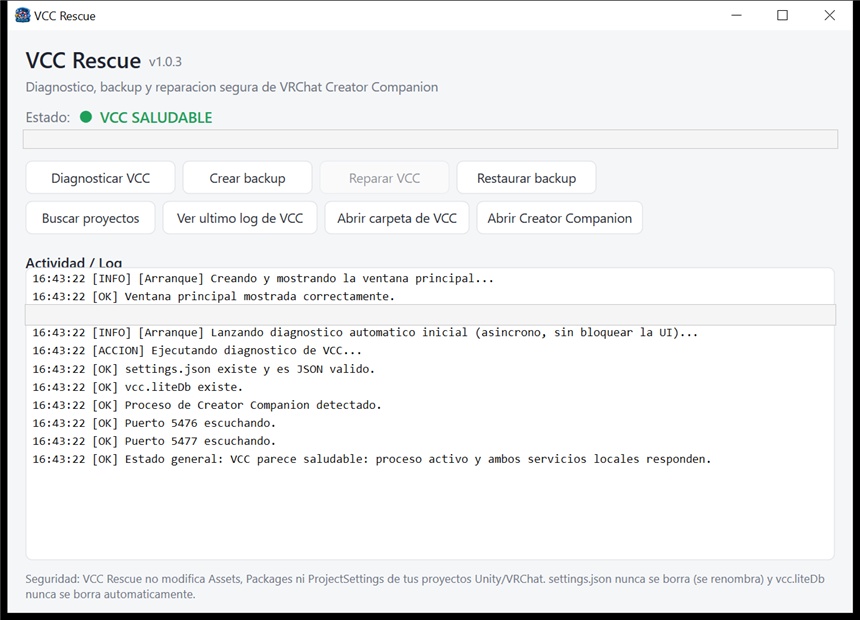Image resolution: width=860 pixels, height=620 pixels.
Task: Select log line 'Puerto 5477 escuchando.'
Action: click(x=154, y=442)
